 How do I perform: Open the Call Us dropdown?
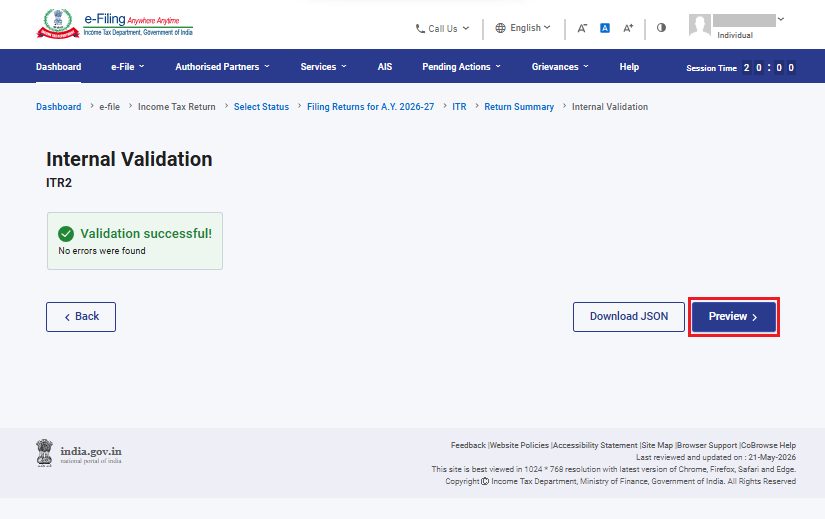pyautogui.click(x=442, y=28)
